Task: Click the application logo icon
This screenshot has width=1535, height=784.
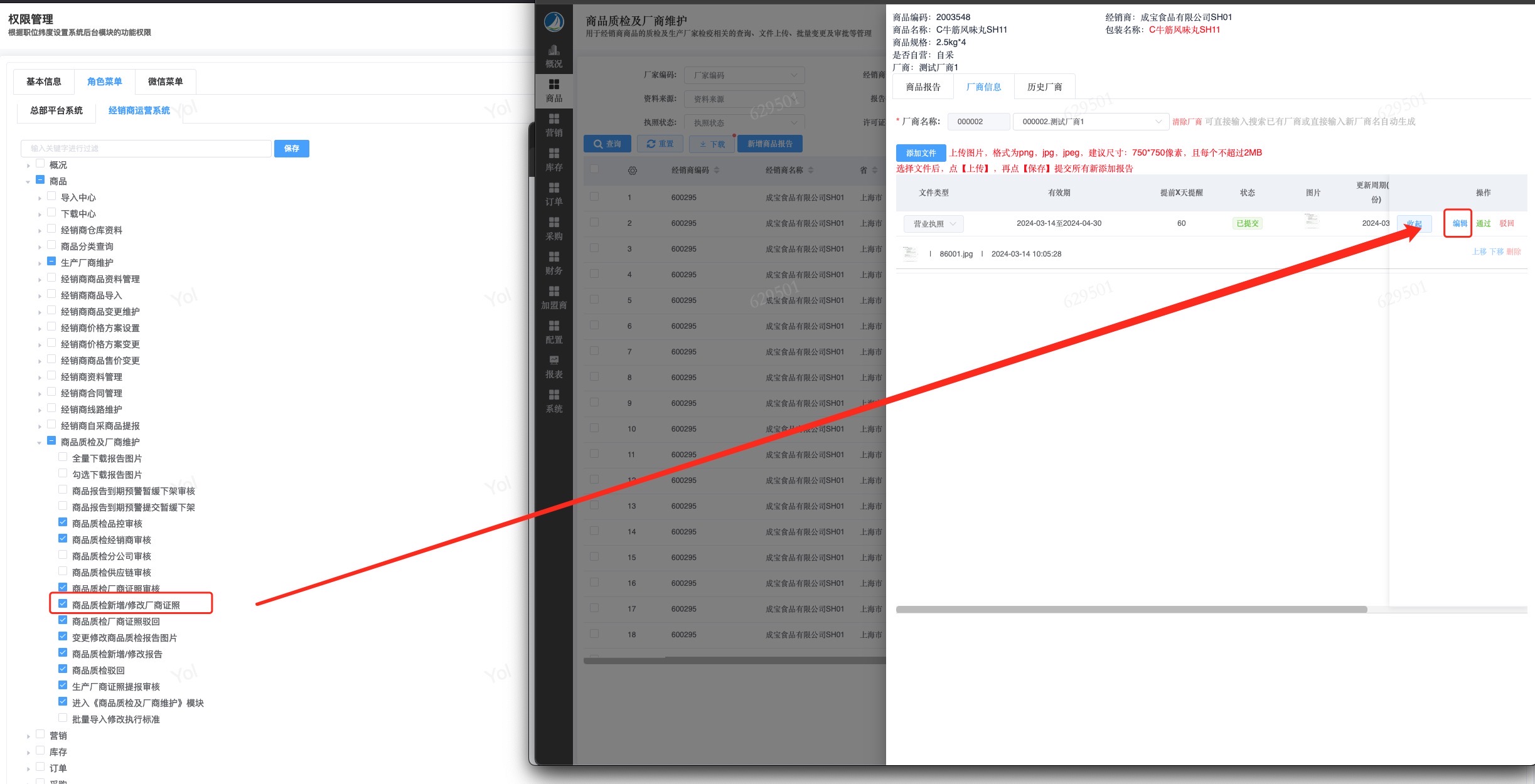Action: pos(554,22)
